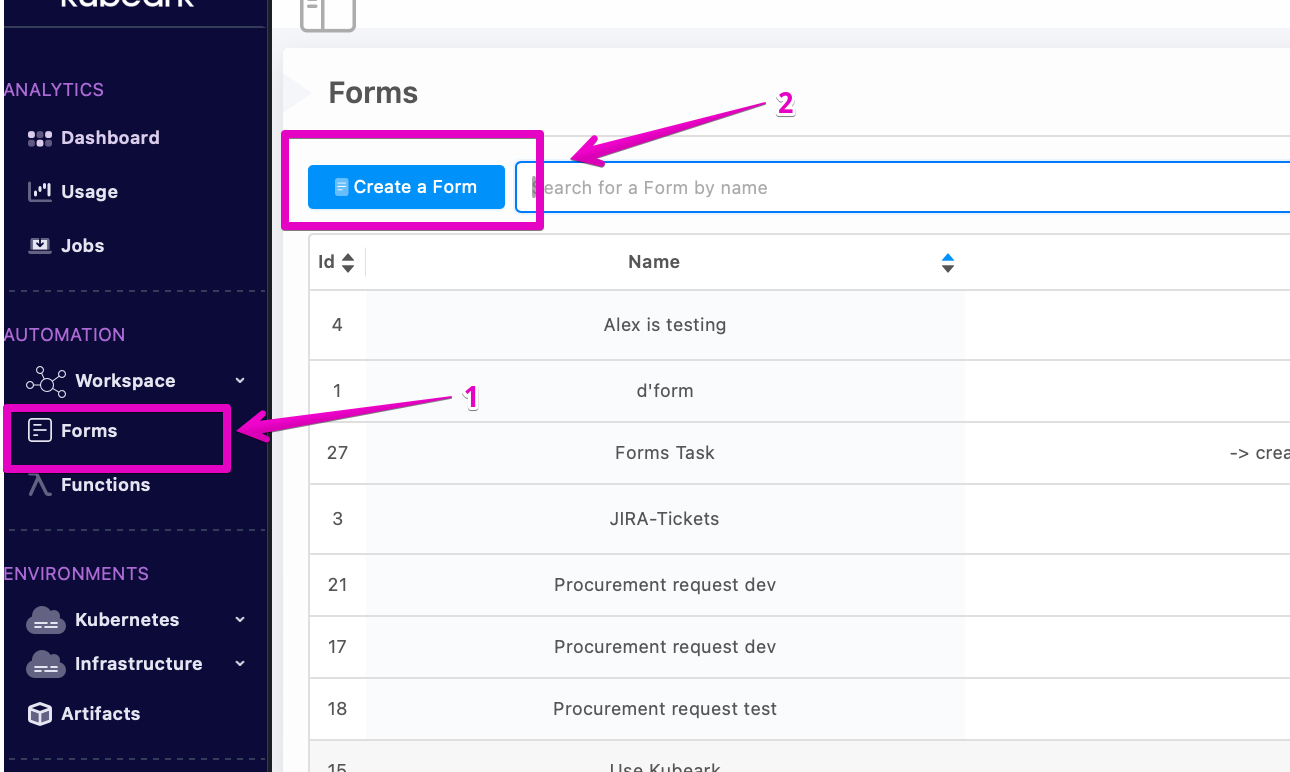
Task: Open the Usage menu item
Action: (89, 192)
